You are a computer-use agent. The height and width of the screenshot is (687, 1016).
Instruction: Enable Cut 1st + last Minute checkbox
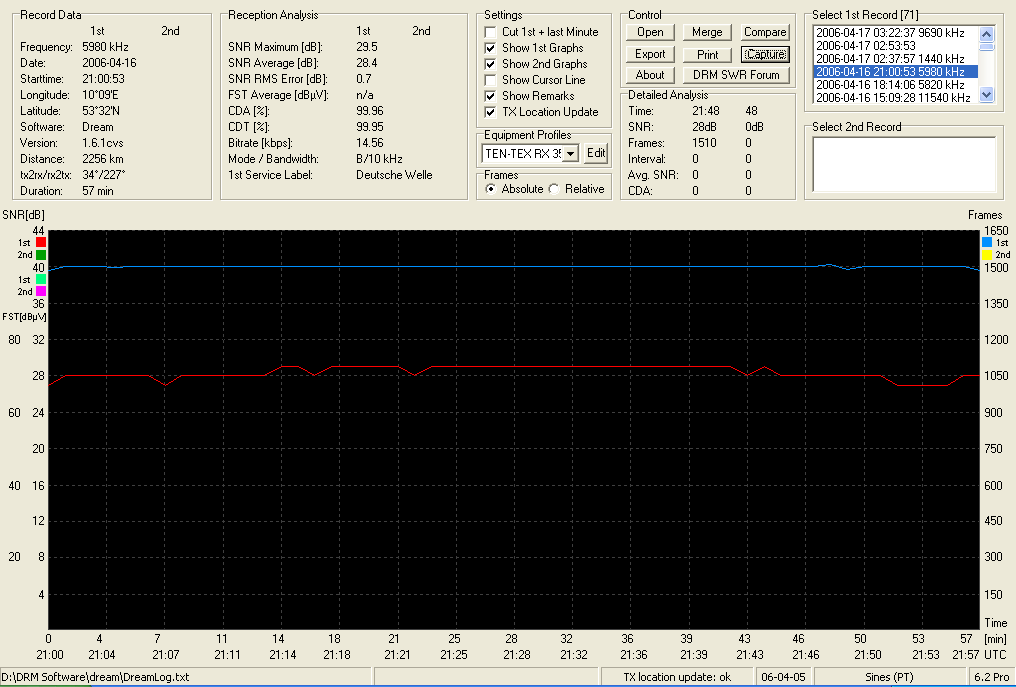[491, 32]
